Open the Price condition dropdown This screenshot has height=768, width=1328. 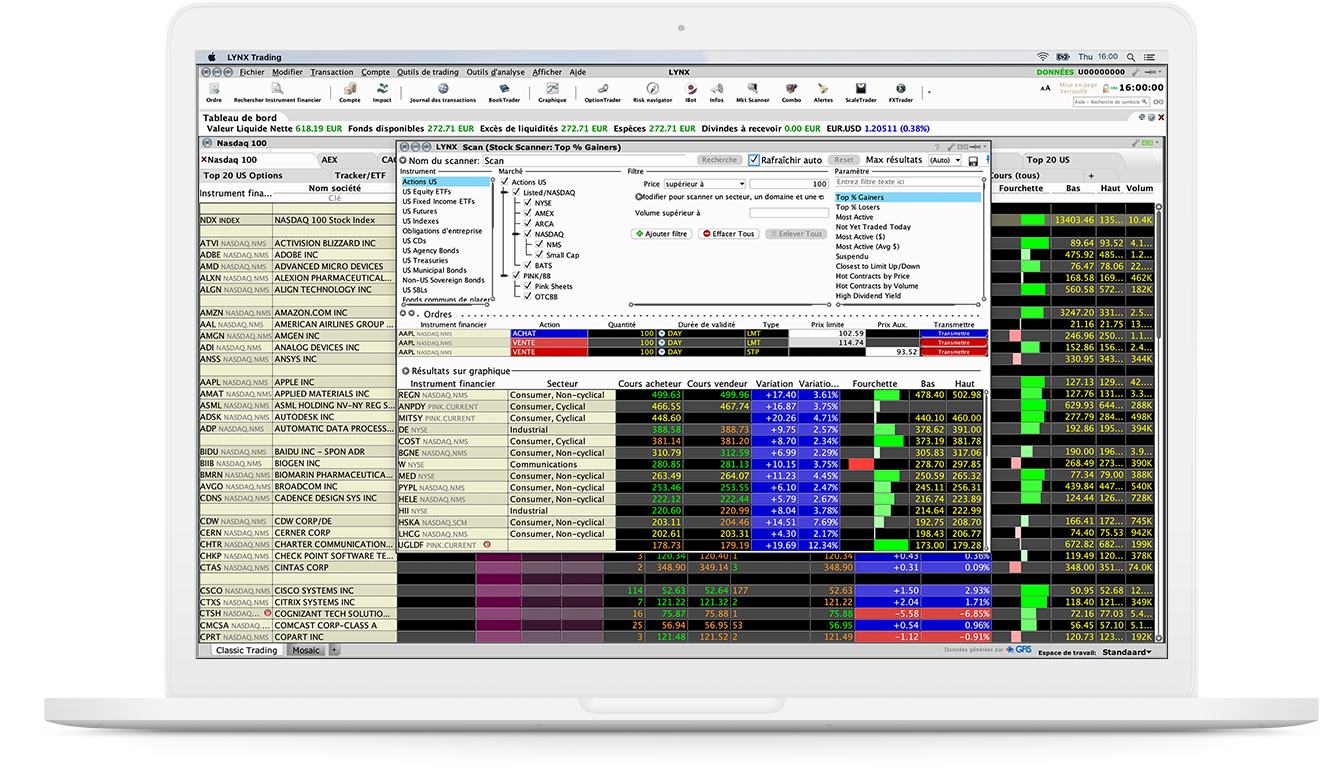(705, 184)
